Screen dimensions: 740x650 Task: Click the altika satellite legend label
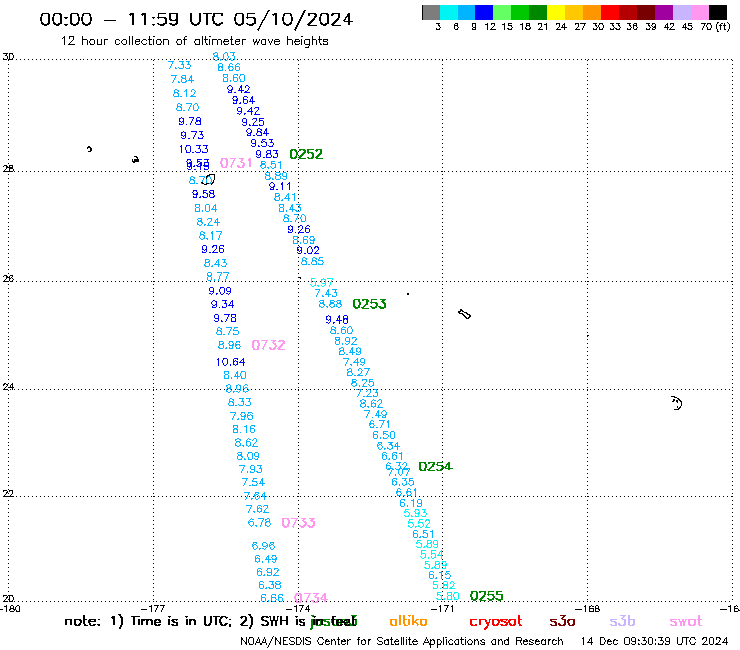click(x=408, y=621)
